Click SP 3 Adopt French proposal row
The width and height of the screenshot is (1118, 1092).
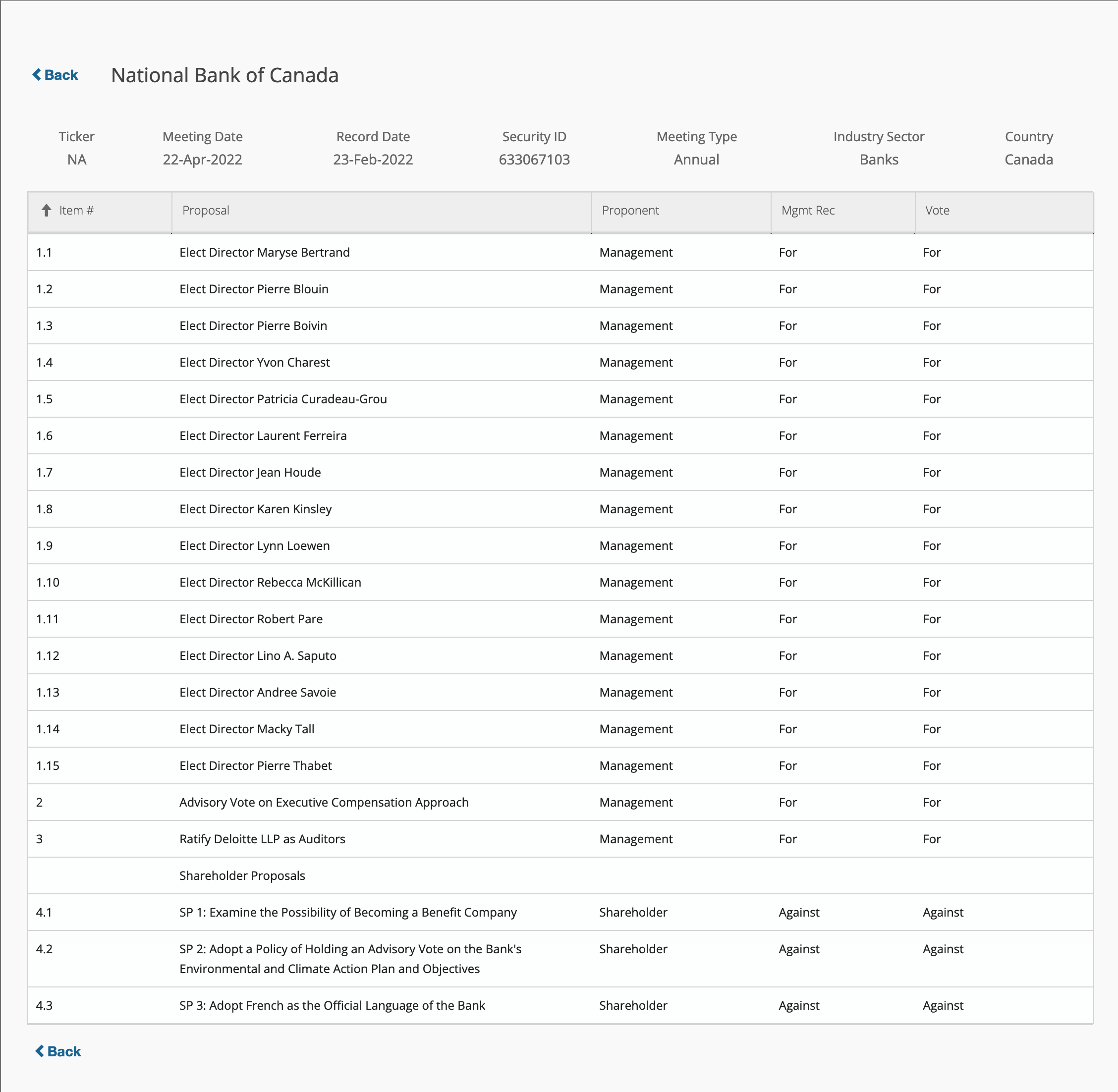[x=332, y=1005]
